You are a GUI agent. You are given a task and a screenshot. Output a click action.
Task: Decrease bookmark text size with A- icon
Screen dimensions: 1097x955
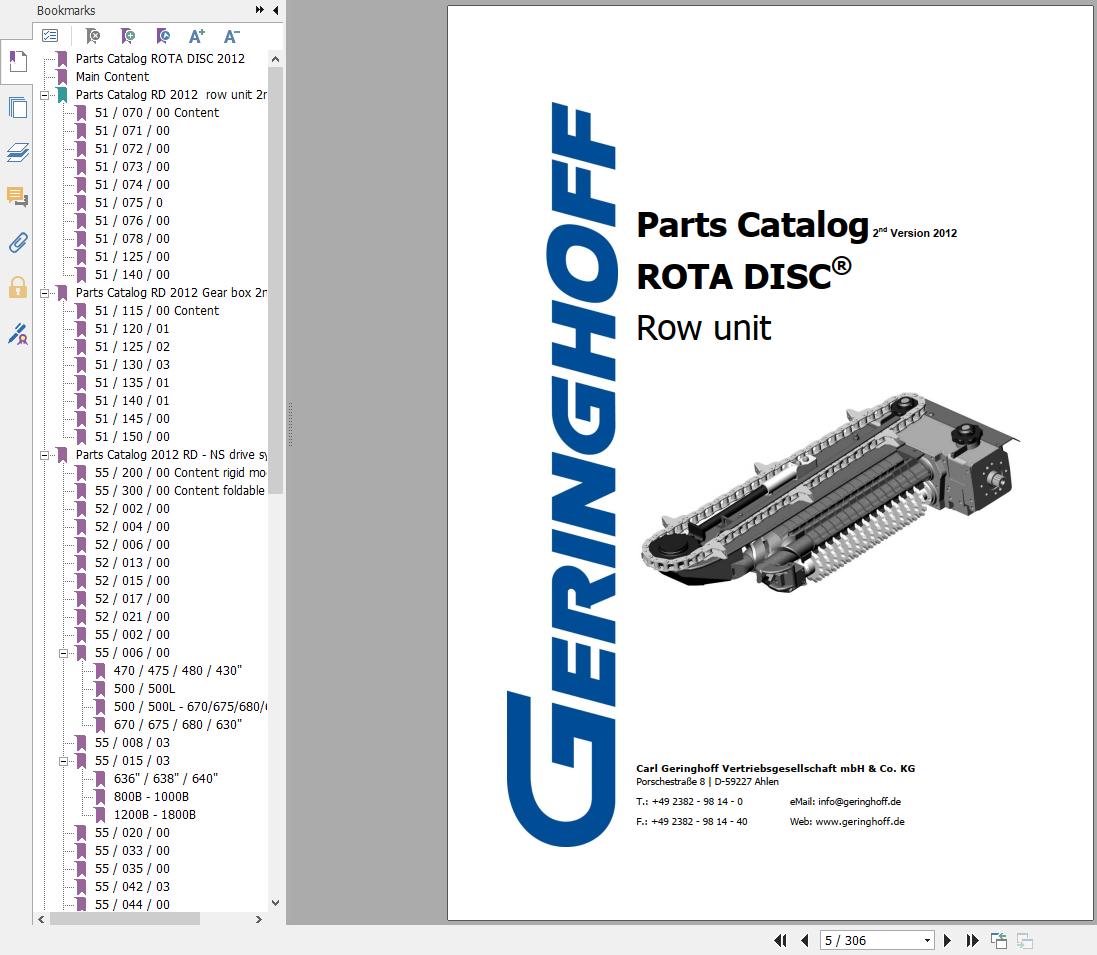click(231, 35)
